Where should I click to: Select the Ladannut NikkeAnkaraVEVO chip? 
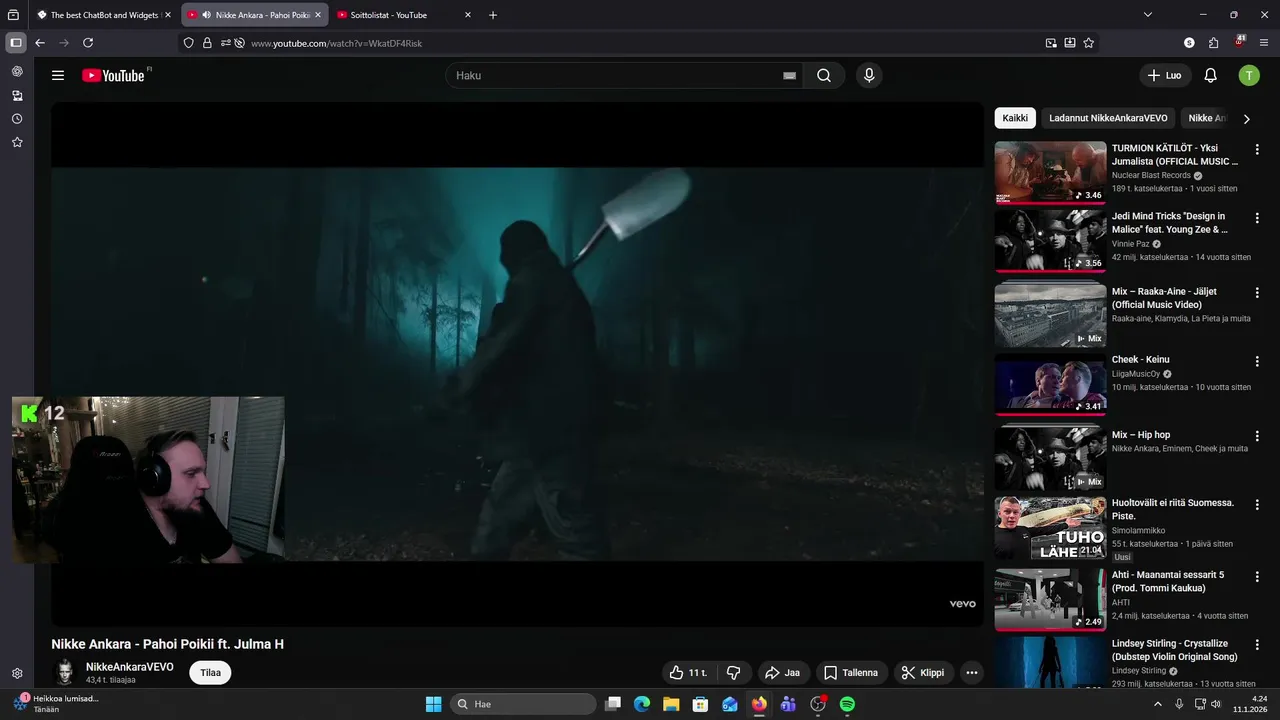pos(1108,118)
